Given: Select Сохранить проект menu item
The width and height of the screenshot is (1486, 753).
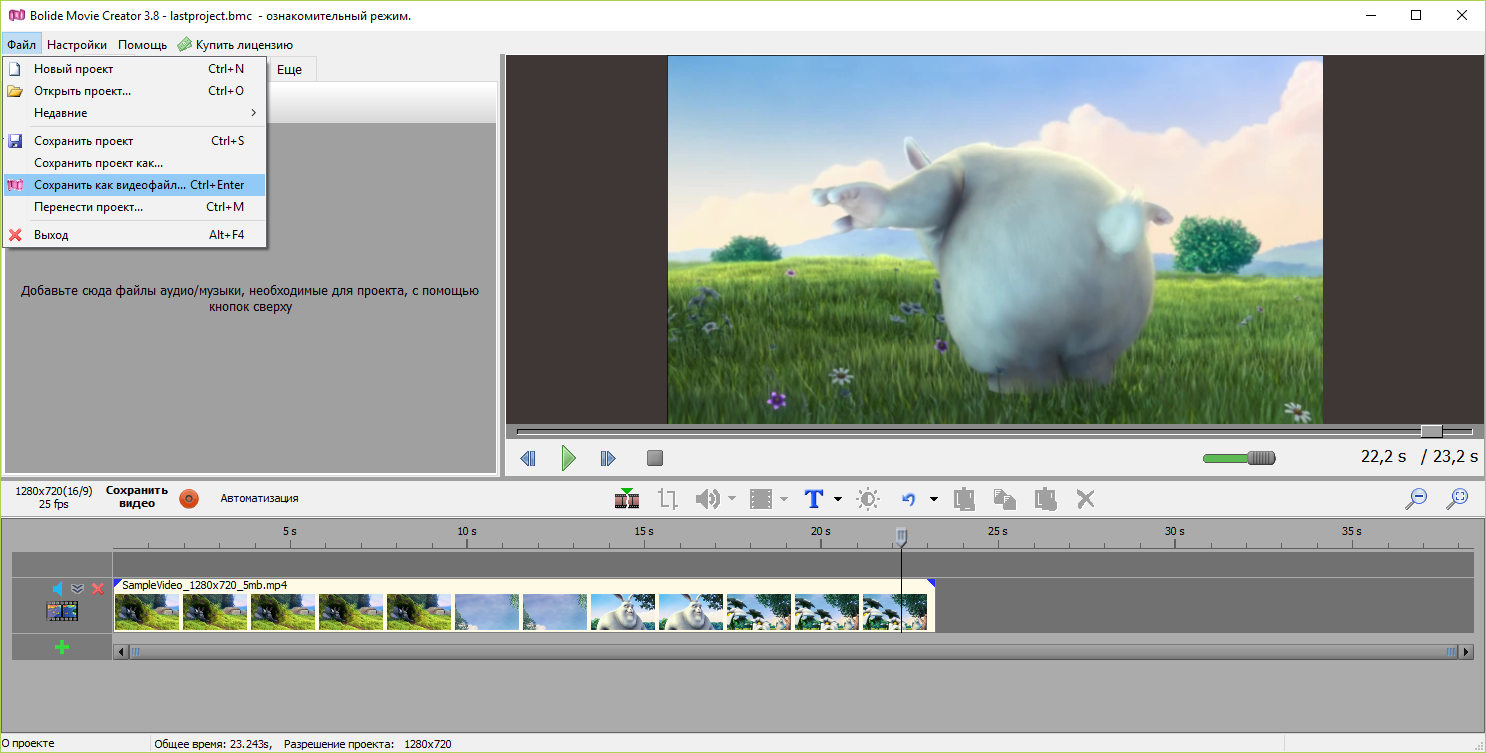Looking at the screenshot, I should [134, 141].
